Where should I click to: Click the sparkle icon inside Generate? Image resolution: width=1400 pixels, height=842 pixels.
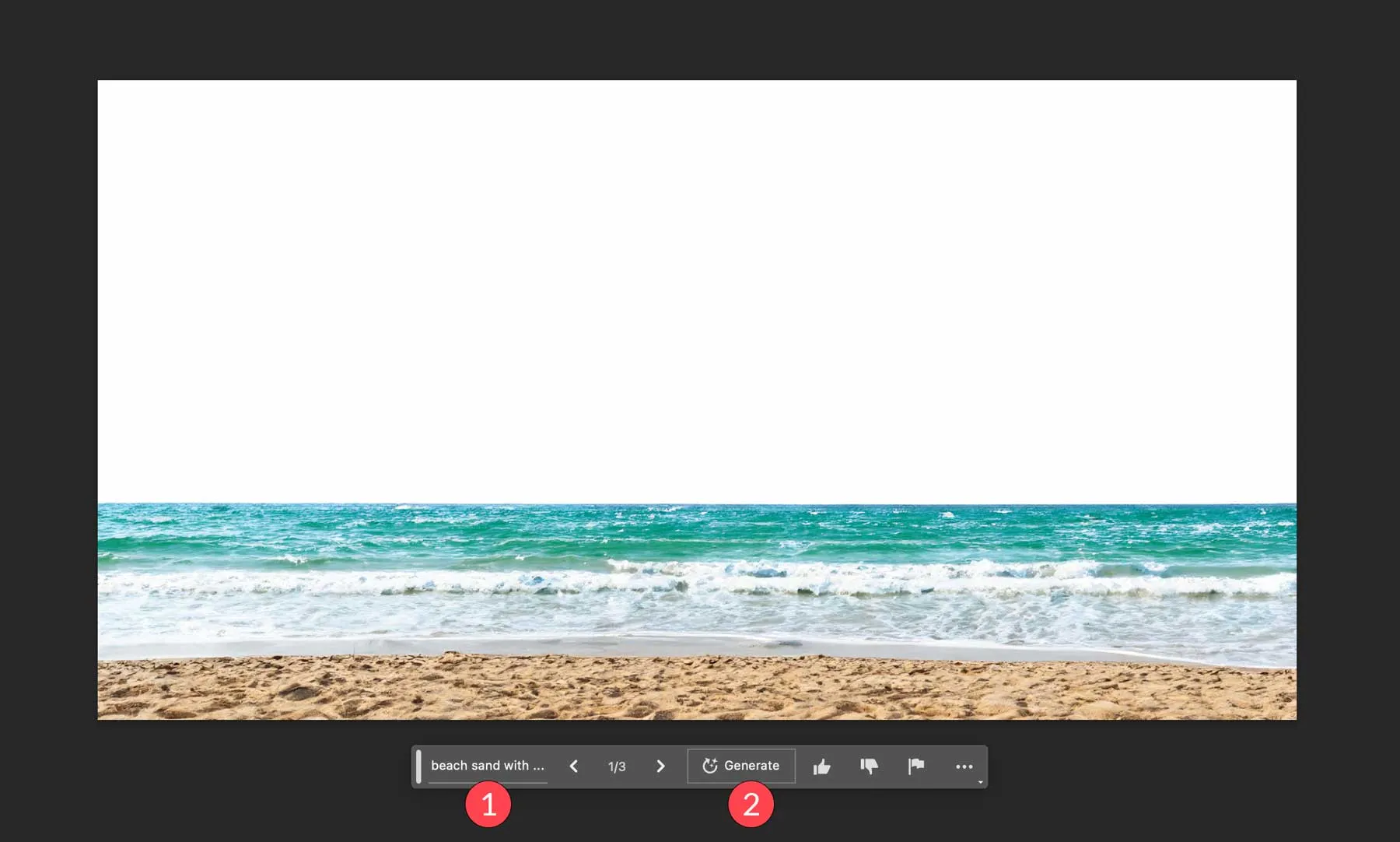tap(709, 766)
